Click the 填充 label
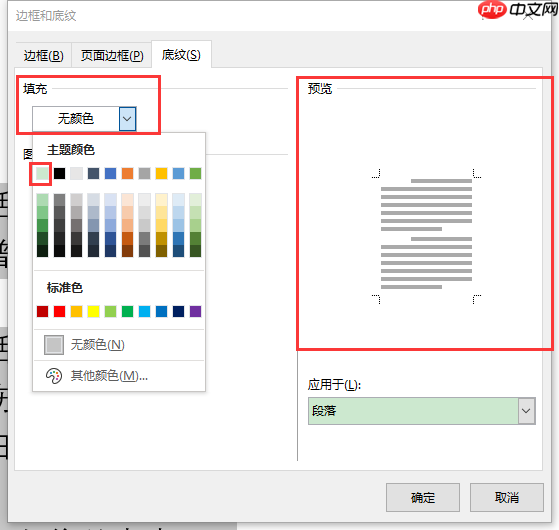Image resolution: width=559 pixels, height=530 pixels. click(x=35, y=89)
